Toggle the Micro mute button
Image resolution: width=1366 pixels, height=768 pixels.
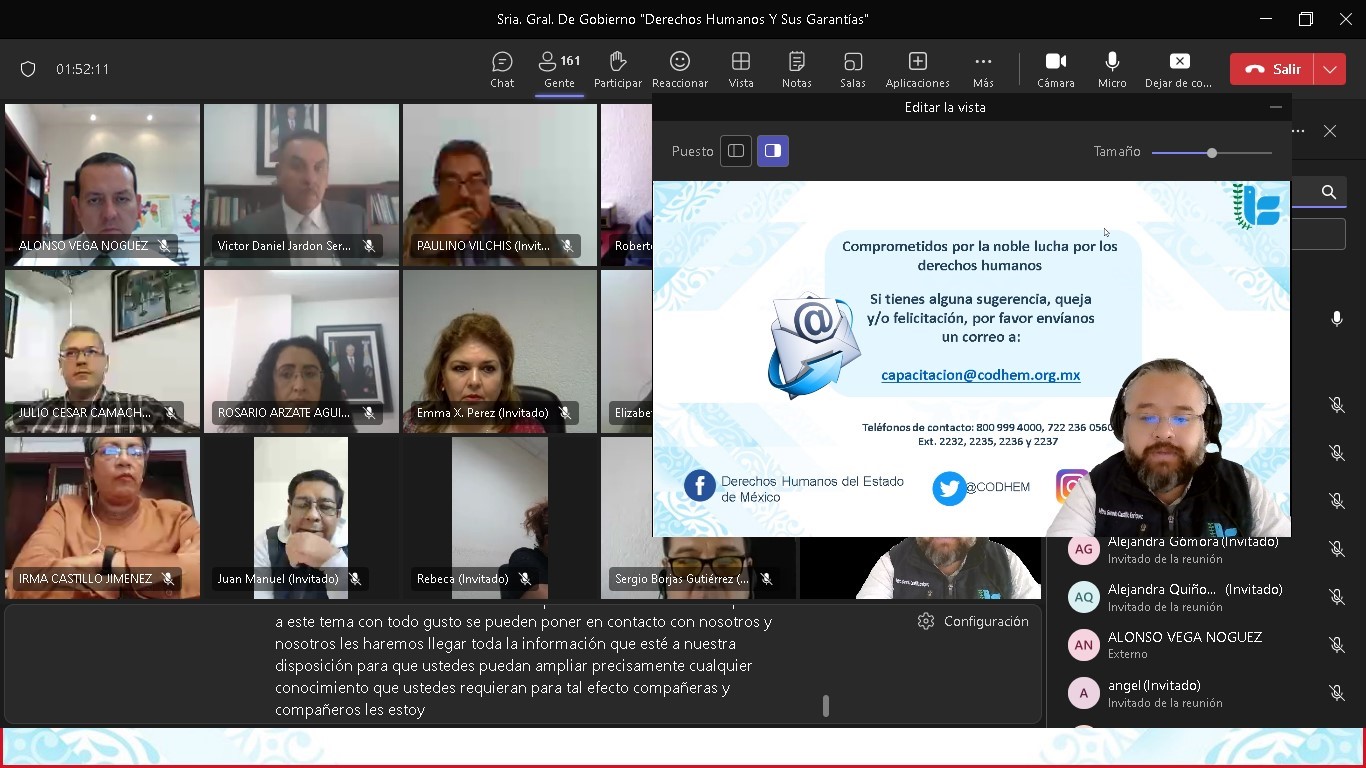pos(1112,69)
